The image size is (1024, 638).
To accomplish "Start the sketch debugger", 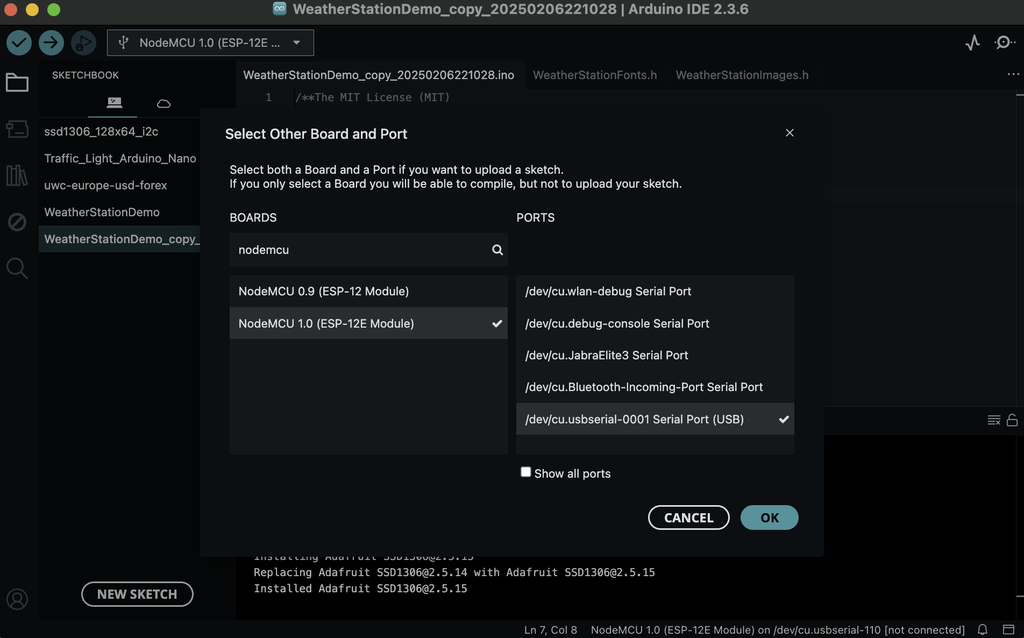I will (83, 43).
